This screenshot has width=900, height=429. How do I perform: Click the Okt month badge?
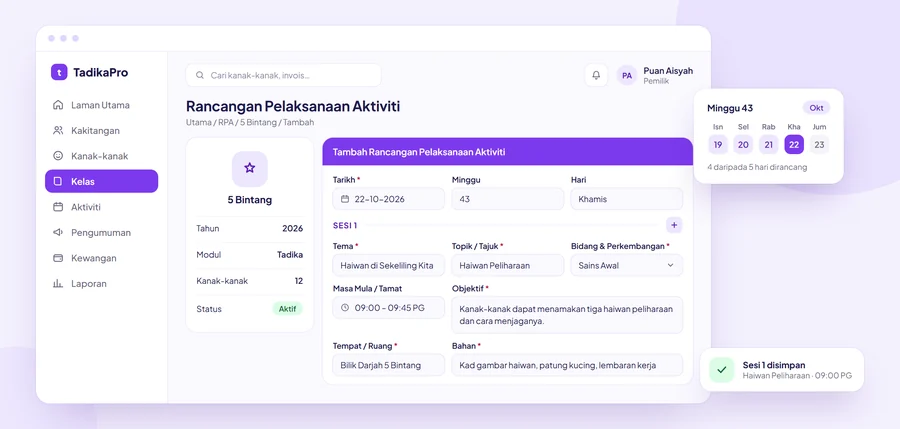point(816,108)
